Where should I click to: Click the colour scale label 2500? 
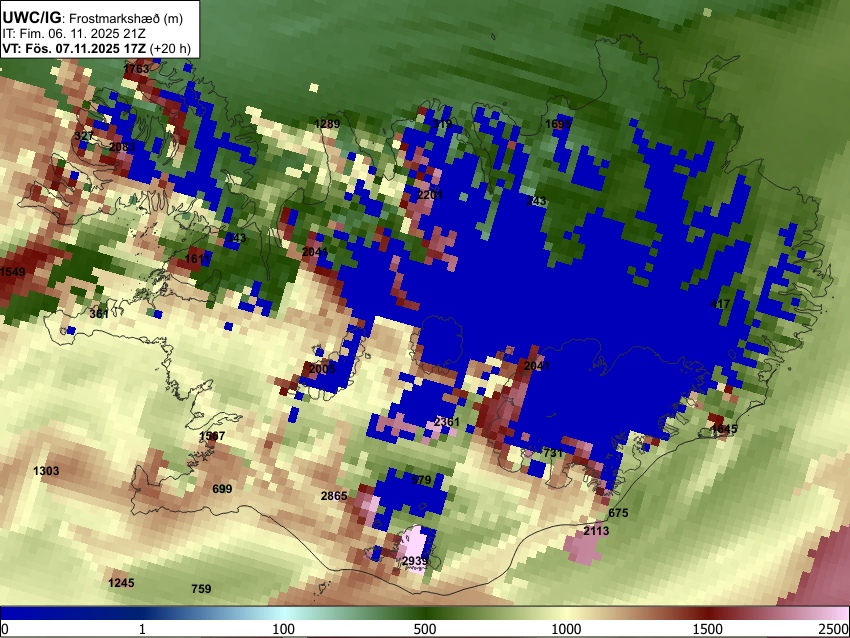[834, 629]
